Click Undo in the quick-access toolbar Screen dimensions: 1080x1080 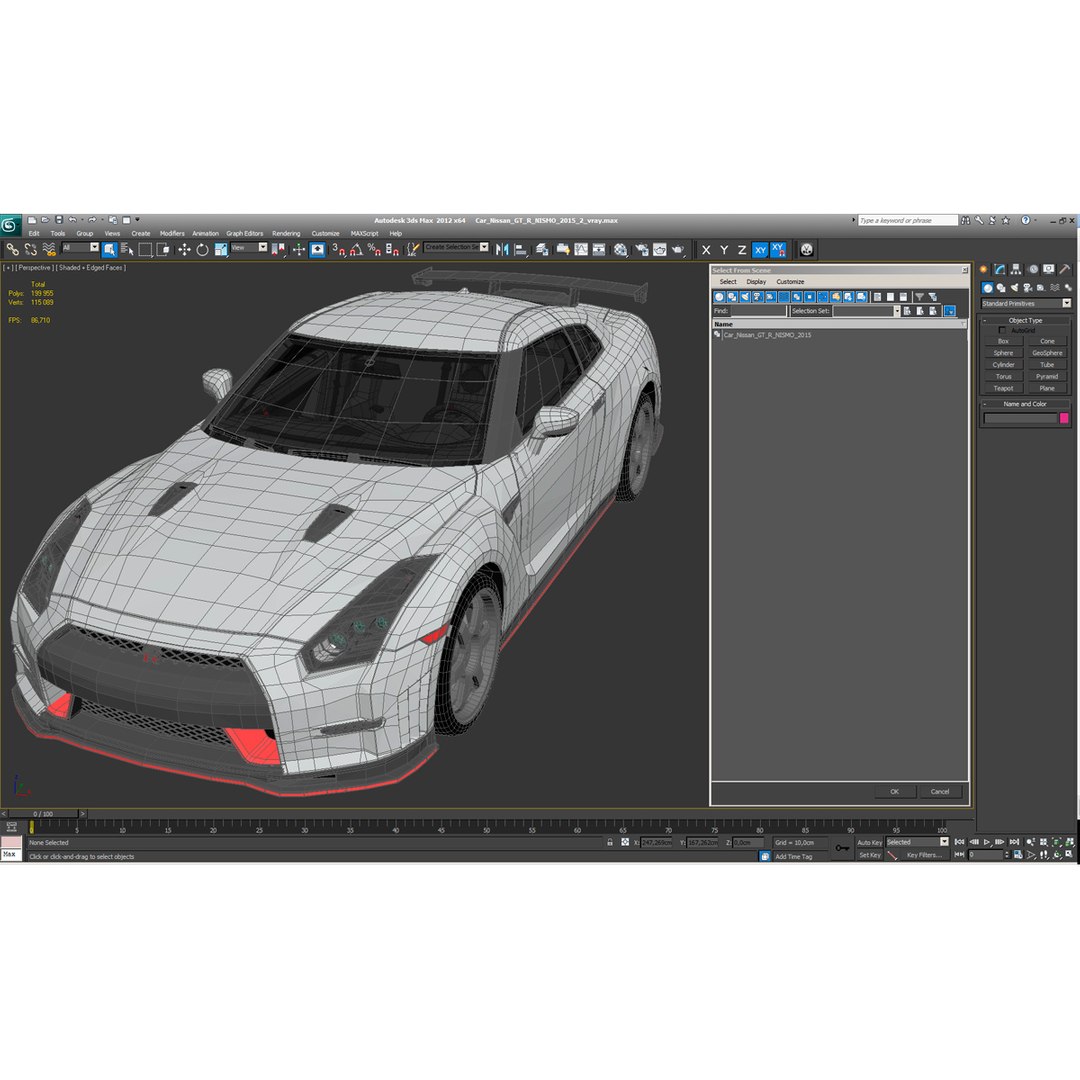point(72,220)
